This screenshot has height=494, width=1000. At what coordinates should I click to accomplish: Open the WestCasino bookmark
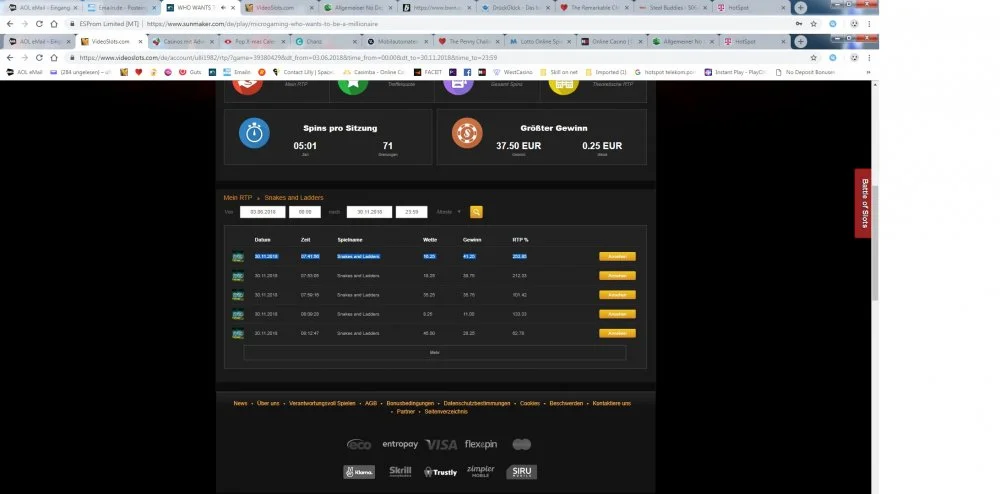pos(512,72)
